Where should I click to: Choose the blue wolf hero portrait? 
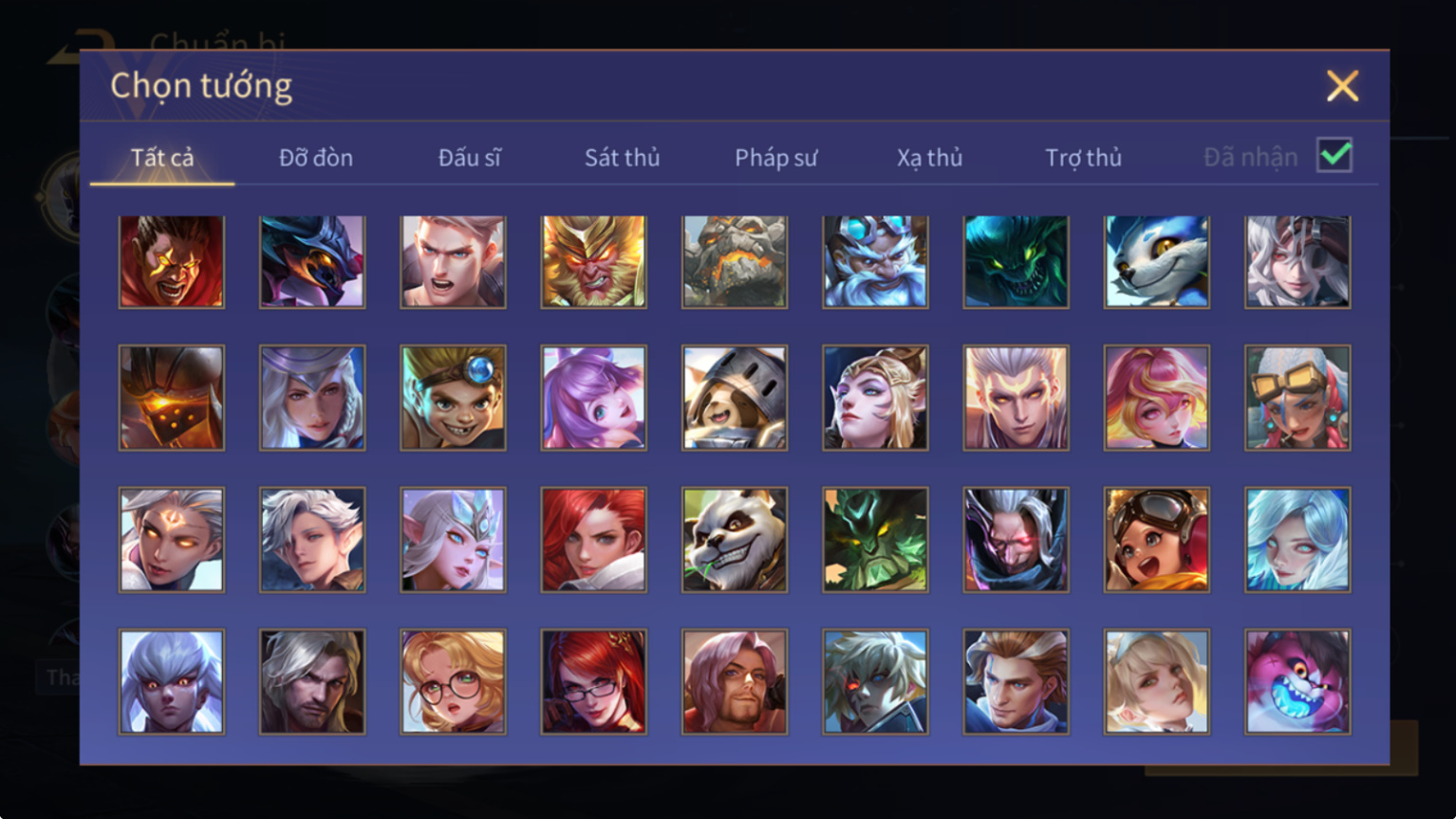1156,262
